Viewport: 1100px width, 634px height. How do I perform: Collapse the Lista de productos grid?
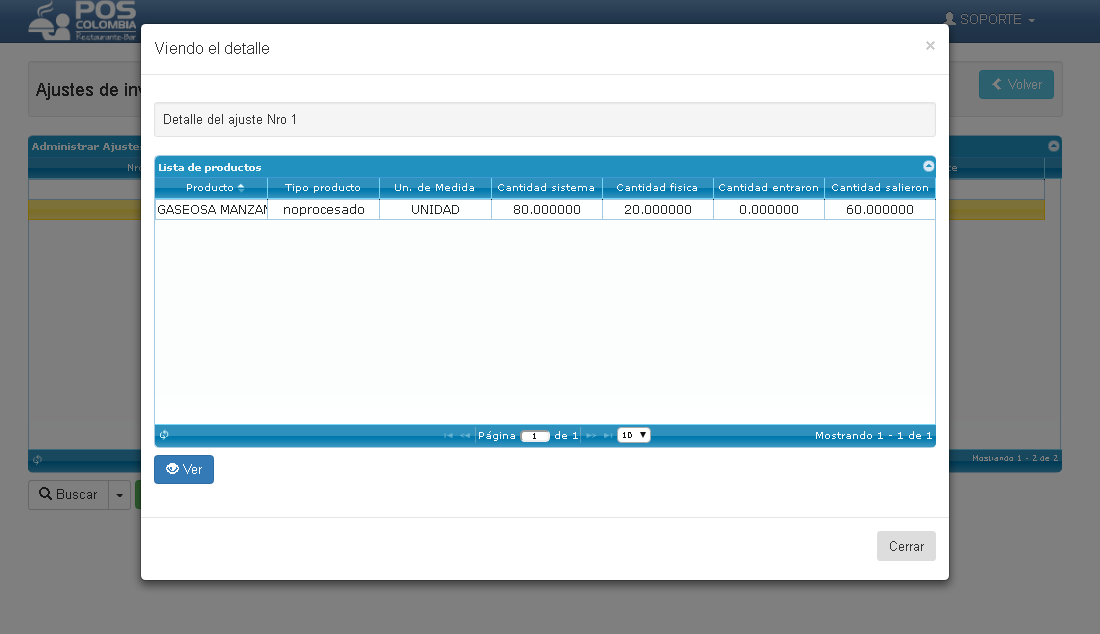(x=928, y=166)
